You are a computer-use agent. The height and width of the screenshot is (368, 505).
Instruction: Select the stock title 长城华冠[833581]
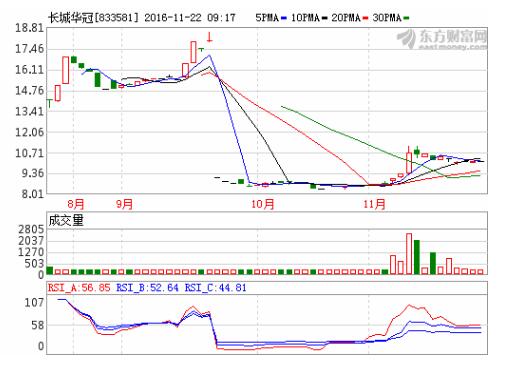[x=93, y=18]
